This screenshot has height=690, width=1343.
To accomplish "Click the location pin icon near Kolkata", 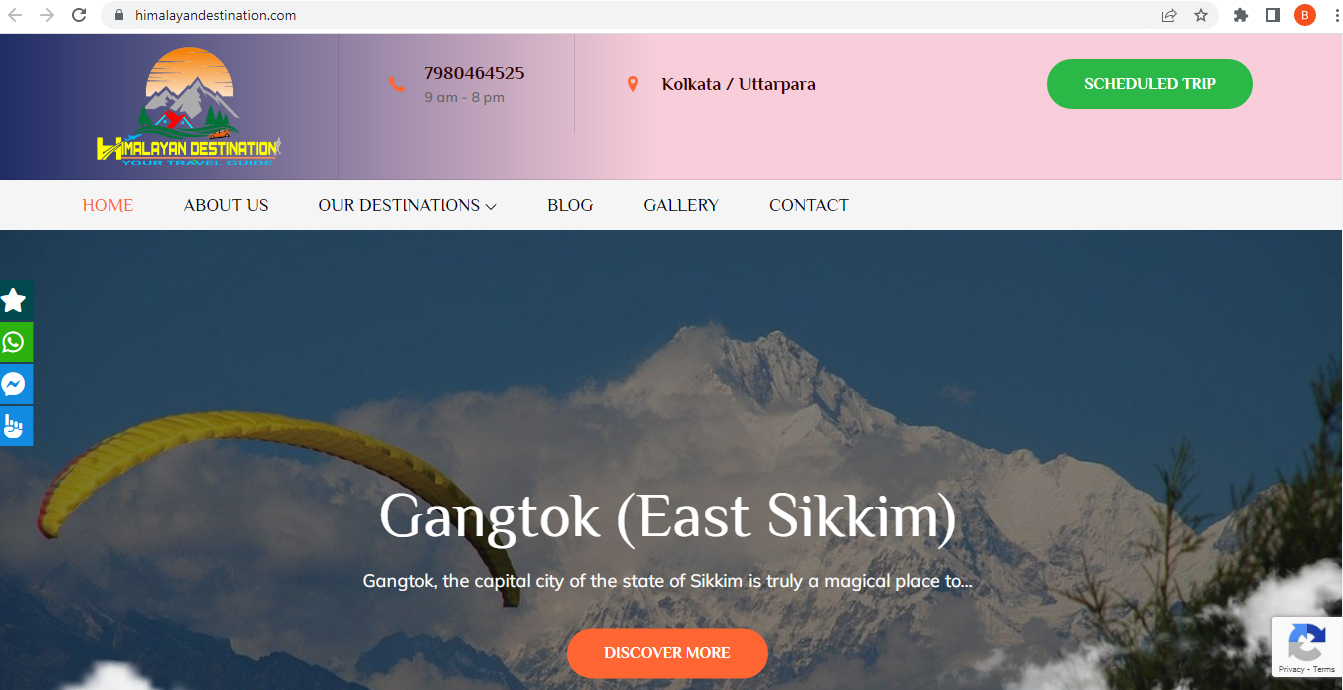I will [x=632, y=84].
